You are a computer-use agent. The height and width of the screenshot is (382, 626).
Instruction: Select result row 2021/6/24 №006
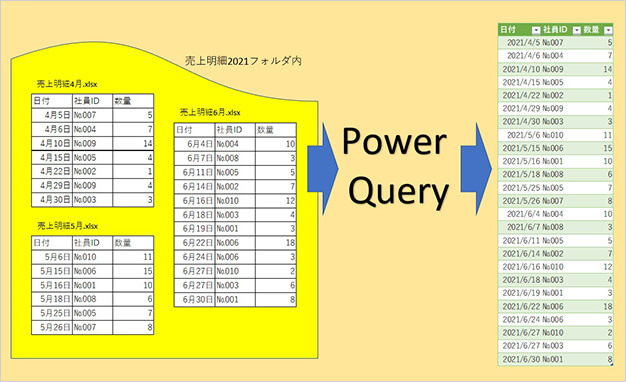(x=555, y=320)
